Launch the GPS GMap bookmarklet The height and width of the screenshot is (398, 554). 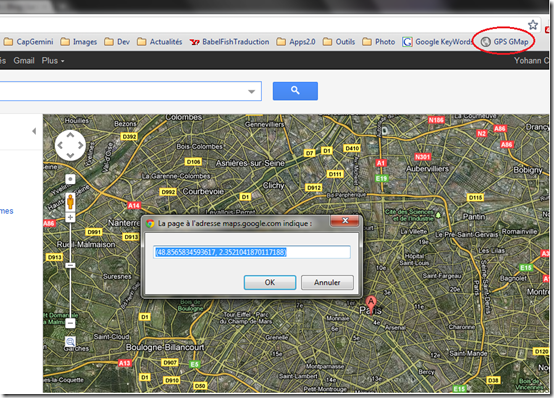(505, 42)
